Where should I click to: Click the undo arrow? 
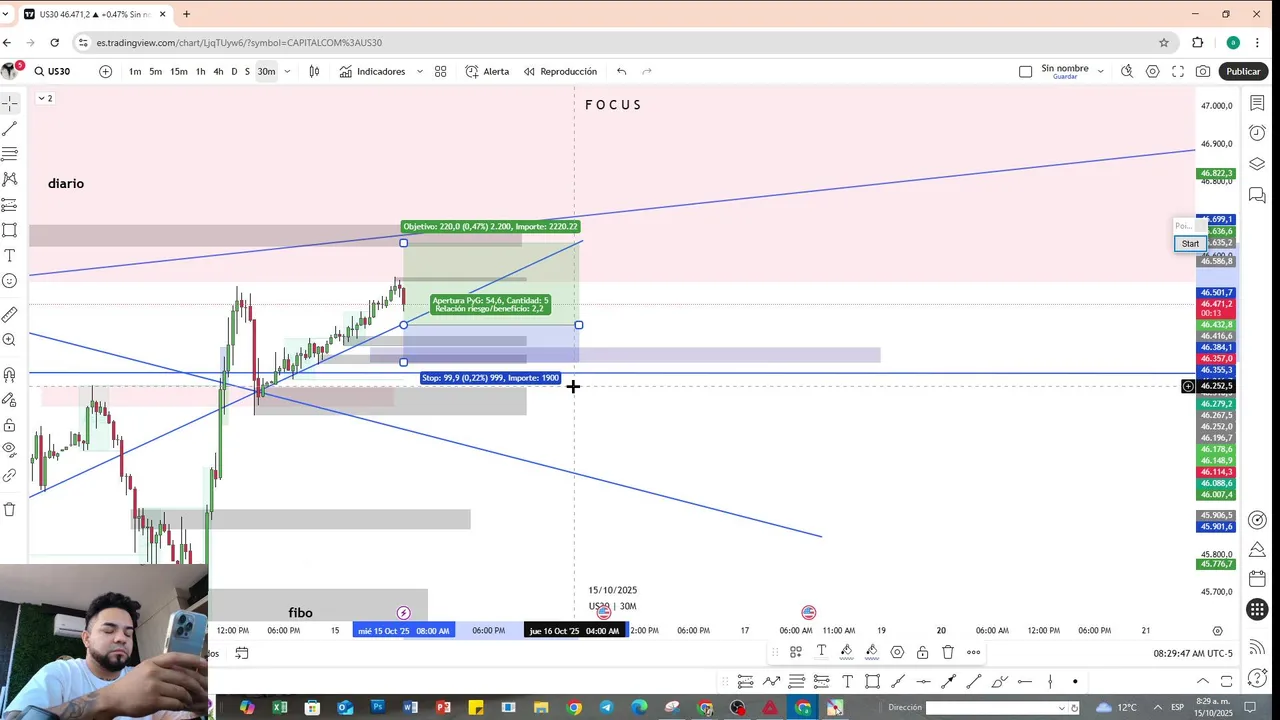click(622, 71)
